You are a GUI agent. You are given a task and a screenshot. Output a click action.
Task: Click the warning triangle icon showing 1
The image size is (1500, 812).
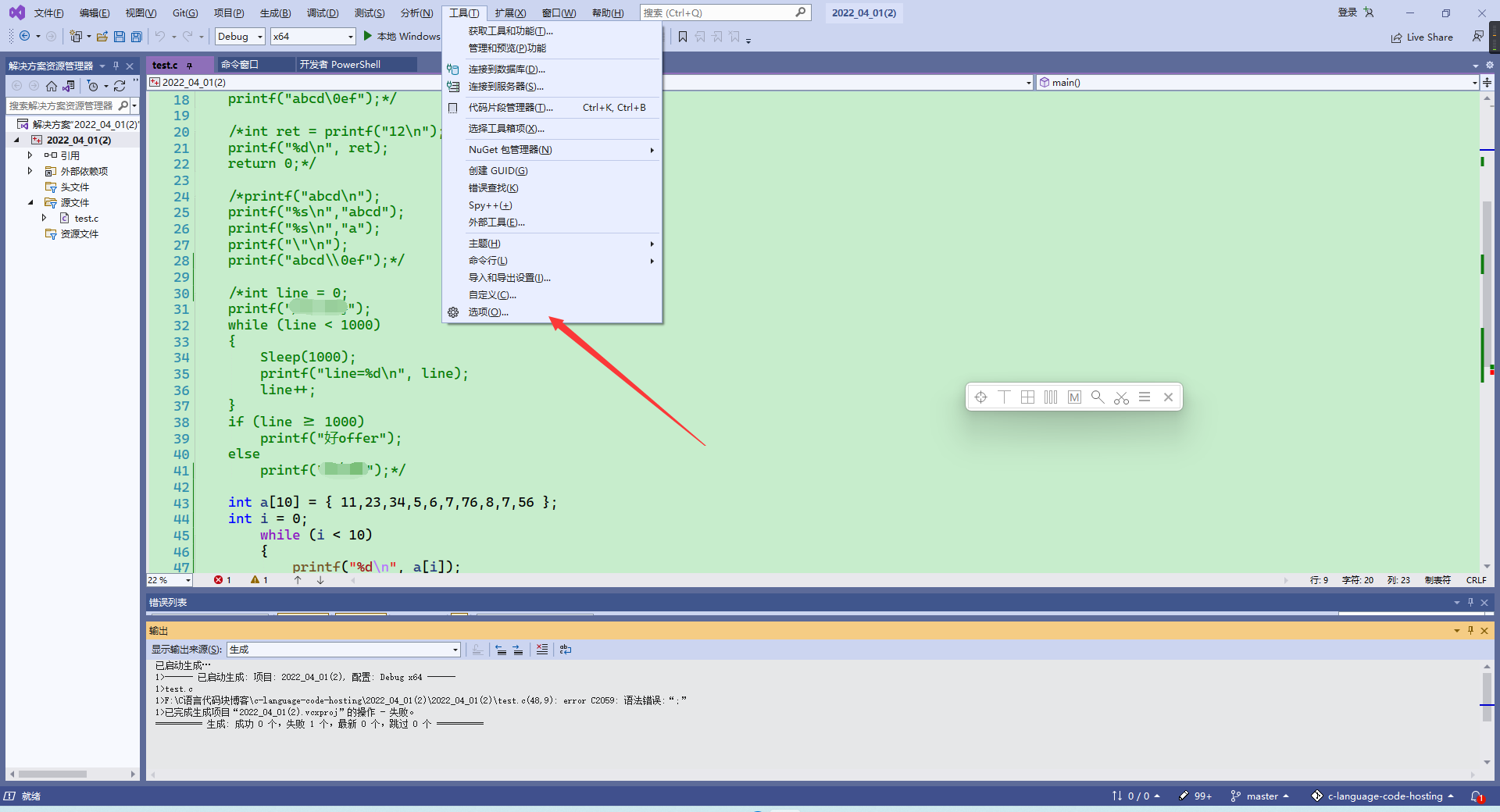tap(255, 580)
